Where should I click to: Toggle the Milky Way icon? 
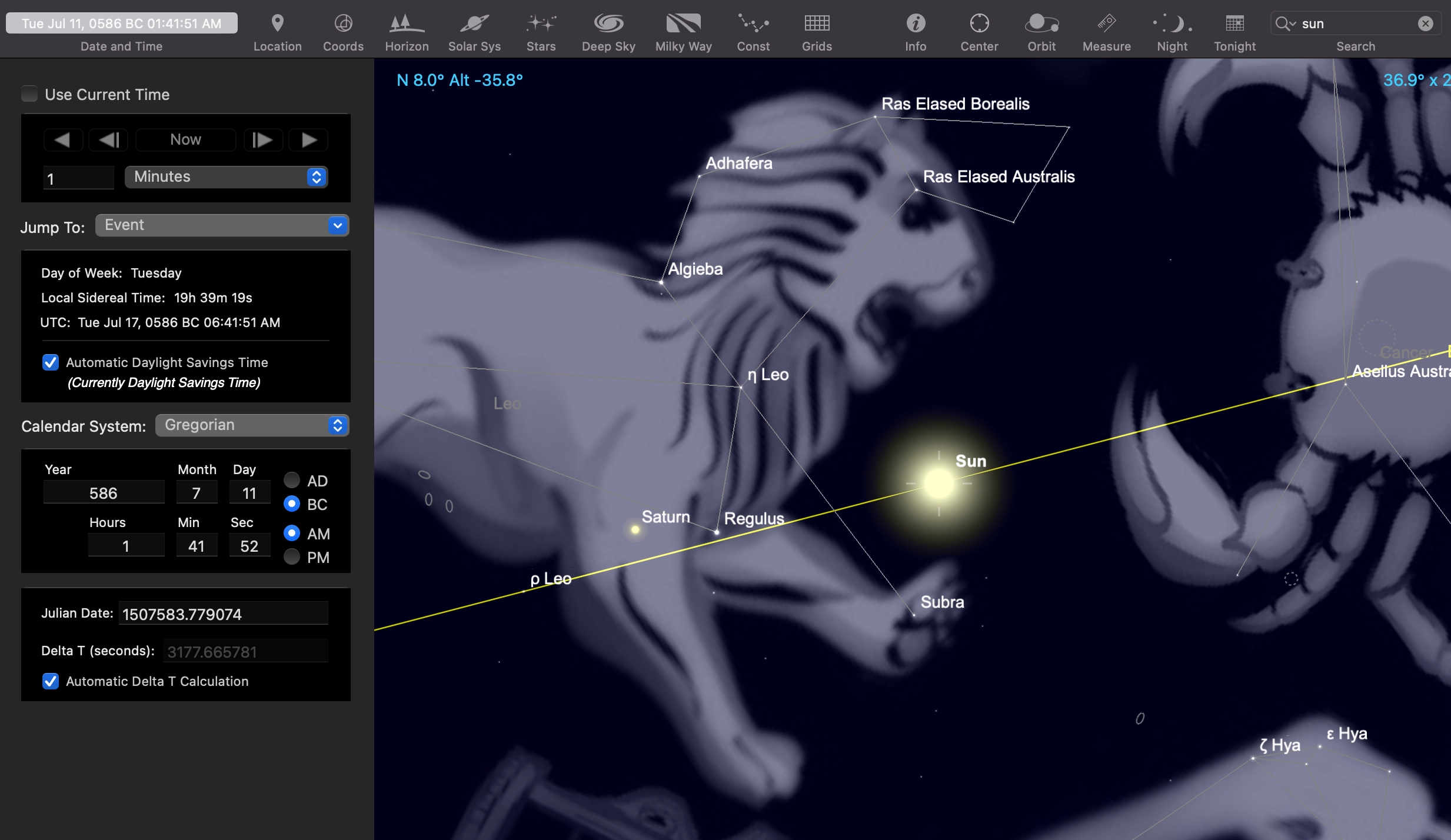[x=683, y=24]
